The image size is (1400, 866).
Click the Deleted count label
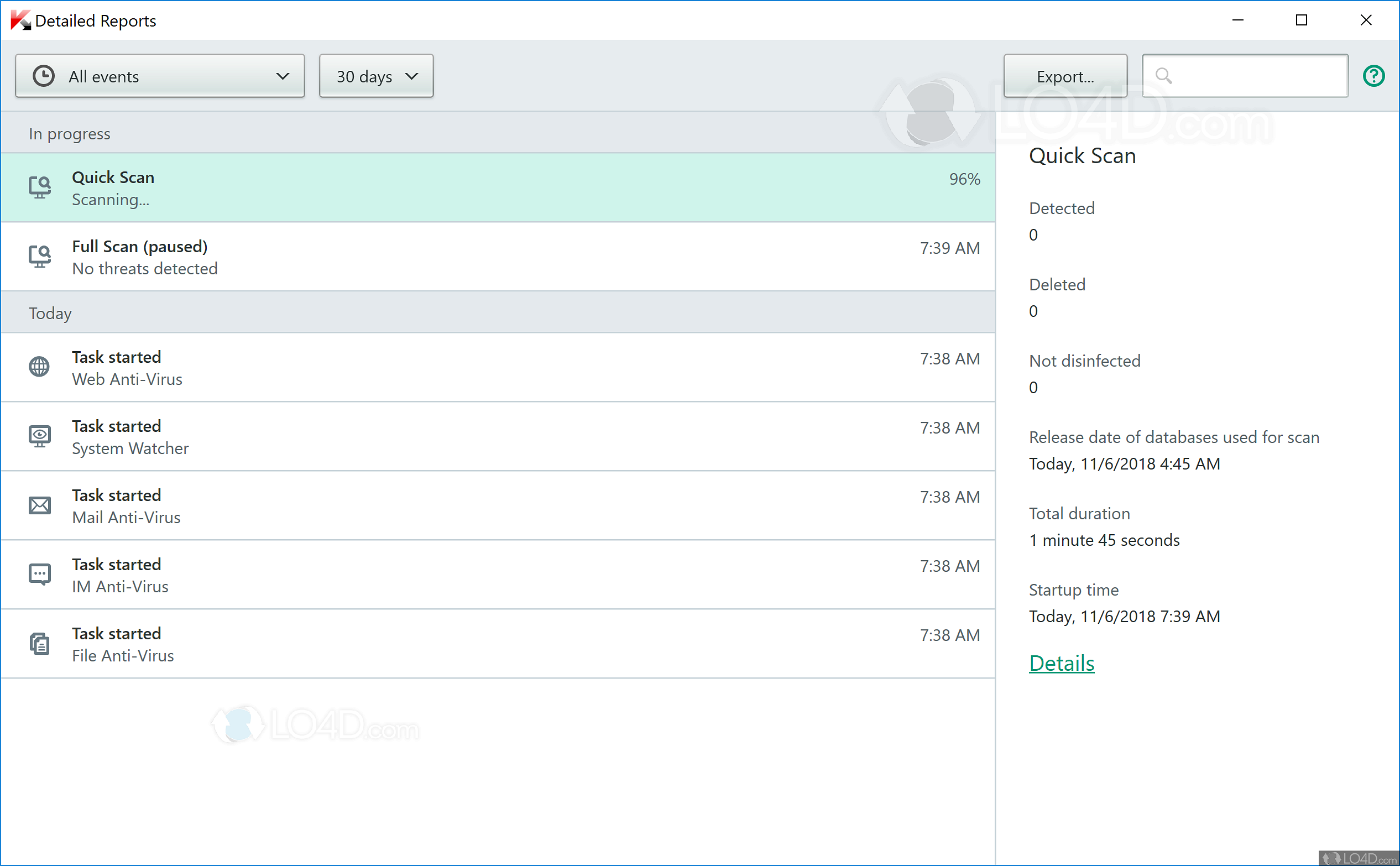[1057, 285]
